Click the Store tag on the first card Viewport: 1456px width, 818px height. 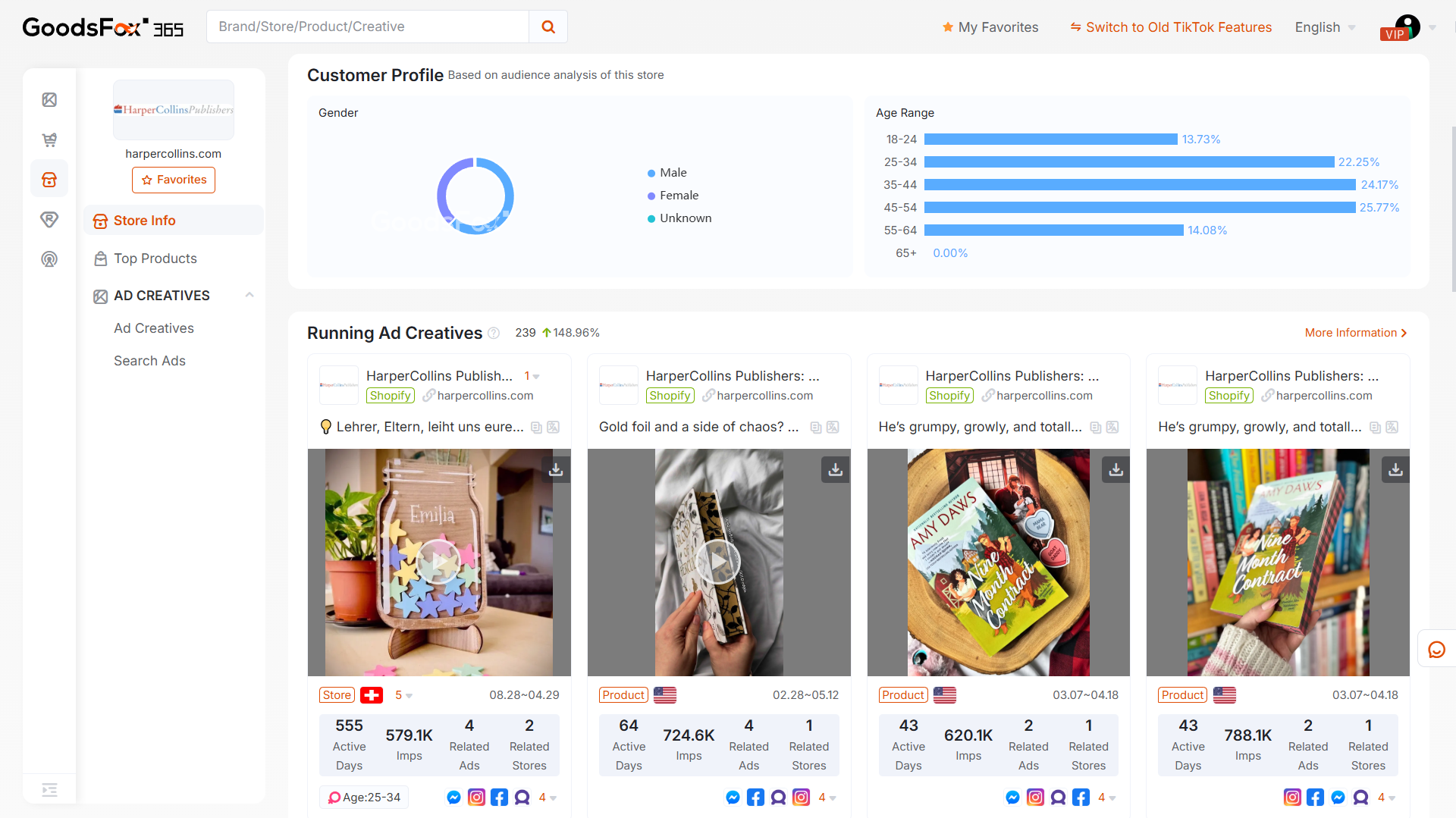[x=337, y=695]
